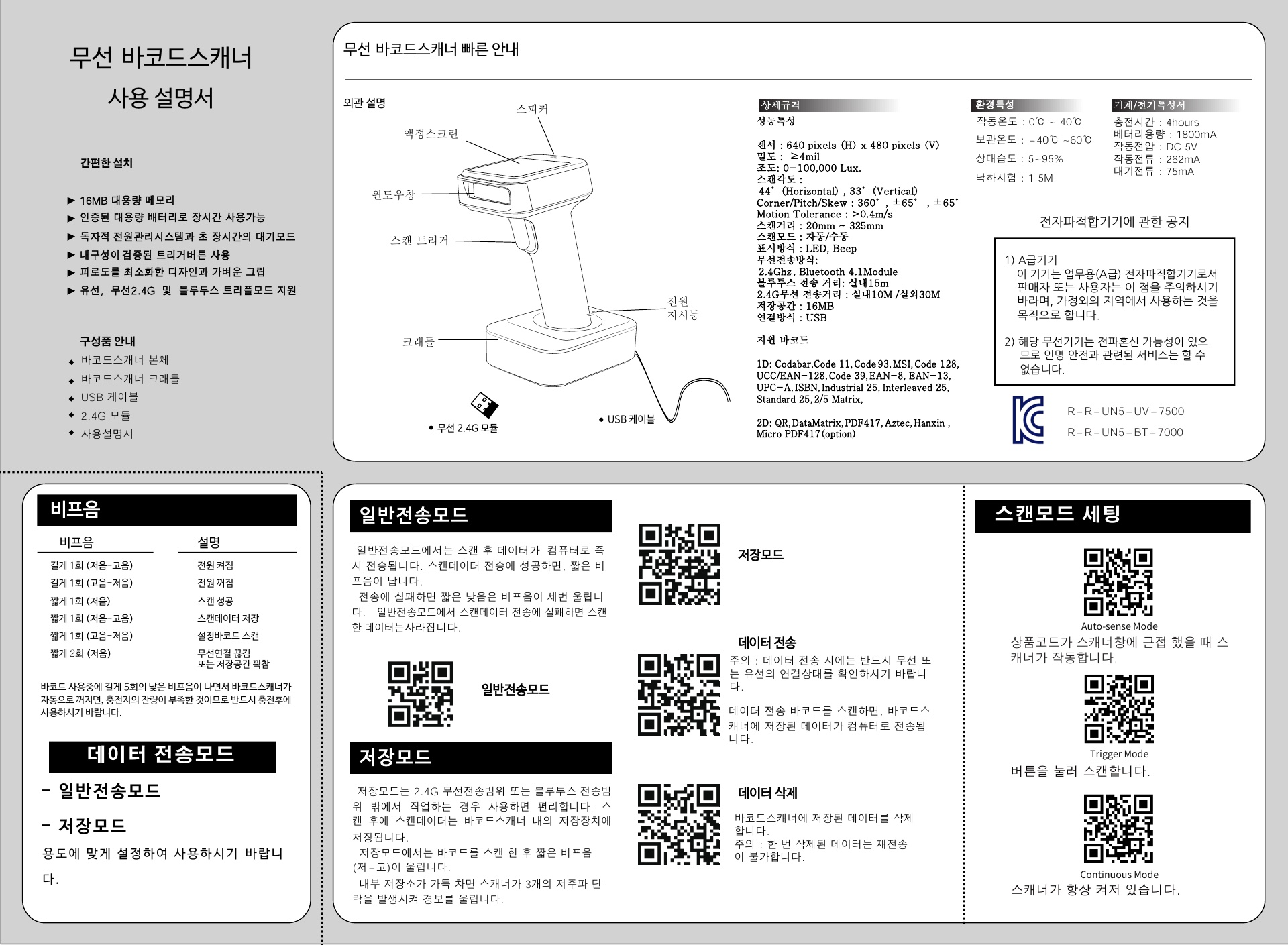Click the "외관 설명" label
Screen dimensions: 1288x945
(364, 103)
